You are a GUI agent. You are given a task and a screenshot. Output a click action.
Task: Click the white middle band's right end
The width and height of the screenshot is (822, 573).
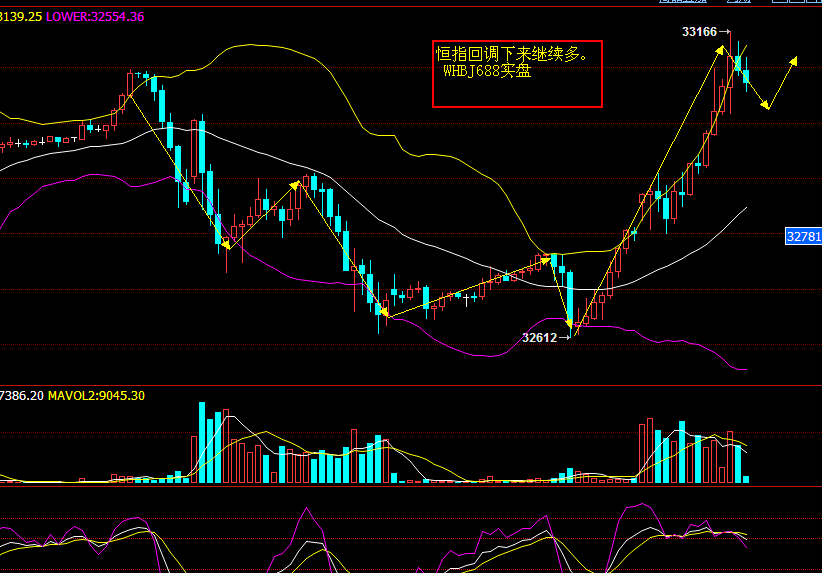(745, 208)
